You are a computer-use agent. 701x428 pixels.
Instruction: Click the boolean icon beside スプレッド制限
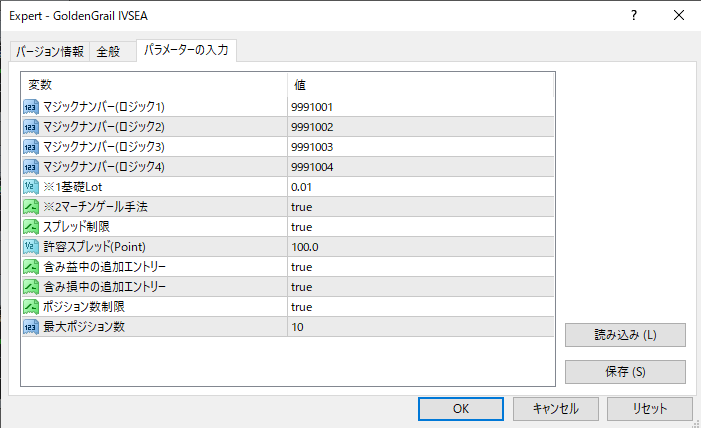pos(31,226)
